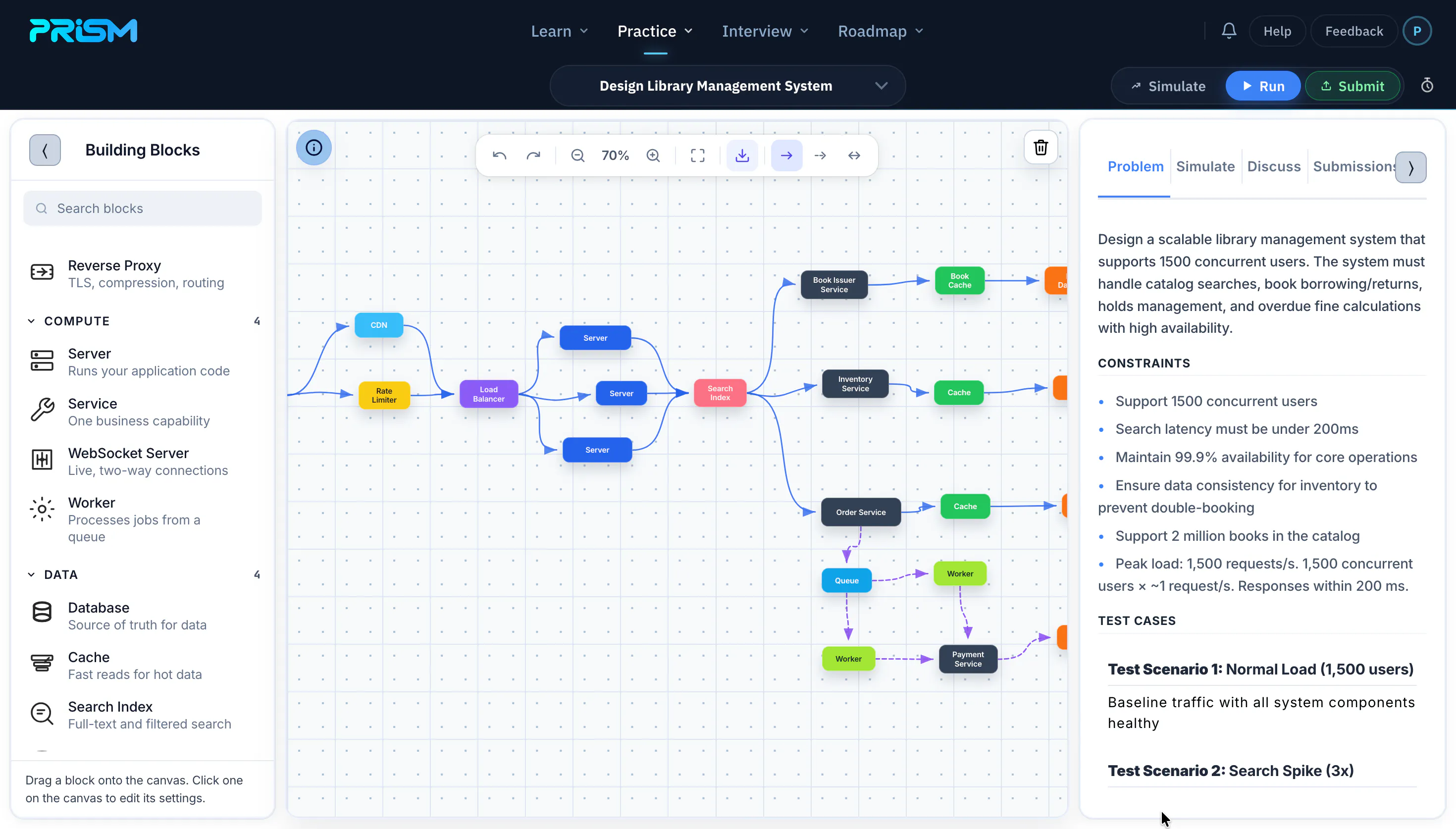This screenshot has height=829, width=1456.
Task: Open the Interview dropdown menu
Action: click(x=765, y=31)
